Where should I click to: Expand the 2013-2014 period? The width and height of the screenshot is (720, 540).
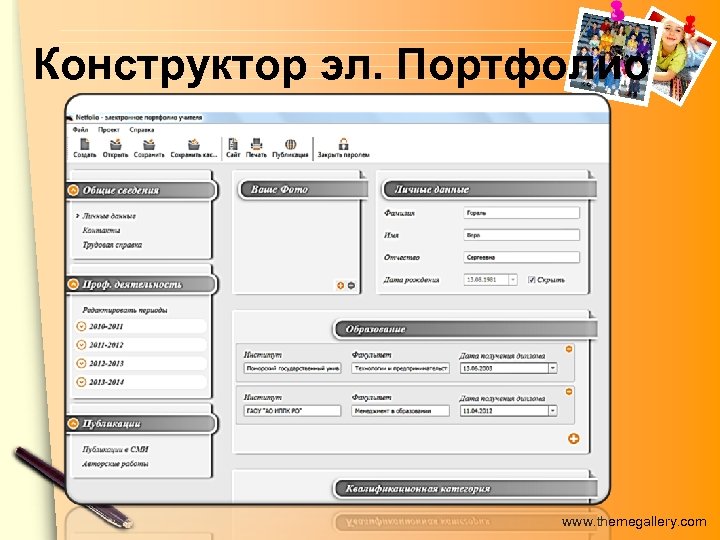pos(81,382)
